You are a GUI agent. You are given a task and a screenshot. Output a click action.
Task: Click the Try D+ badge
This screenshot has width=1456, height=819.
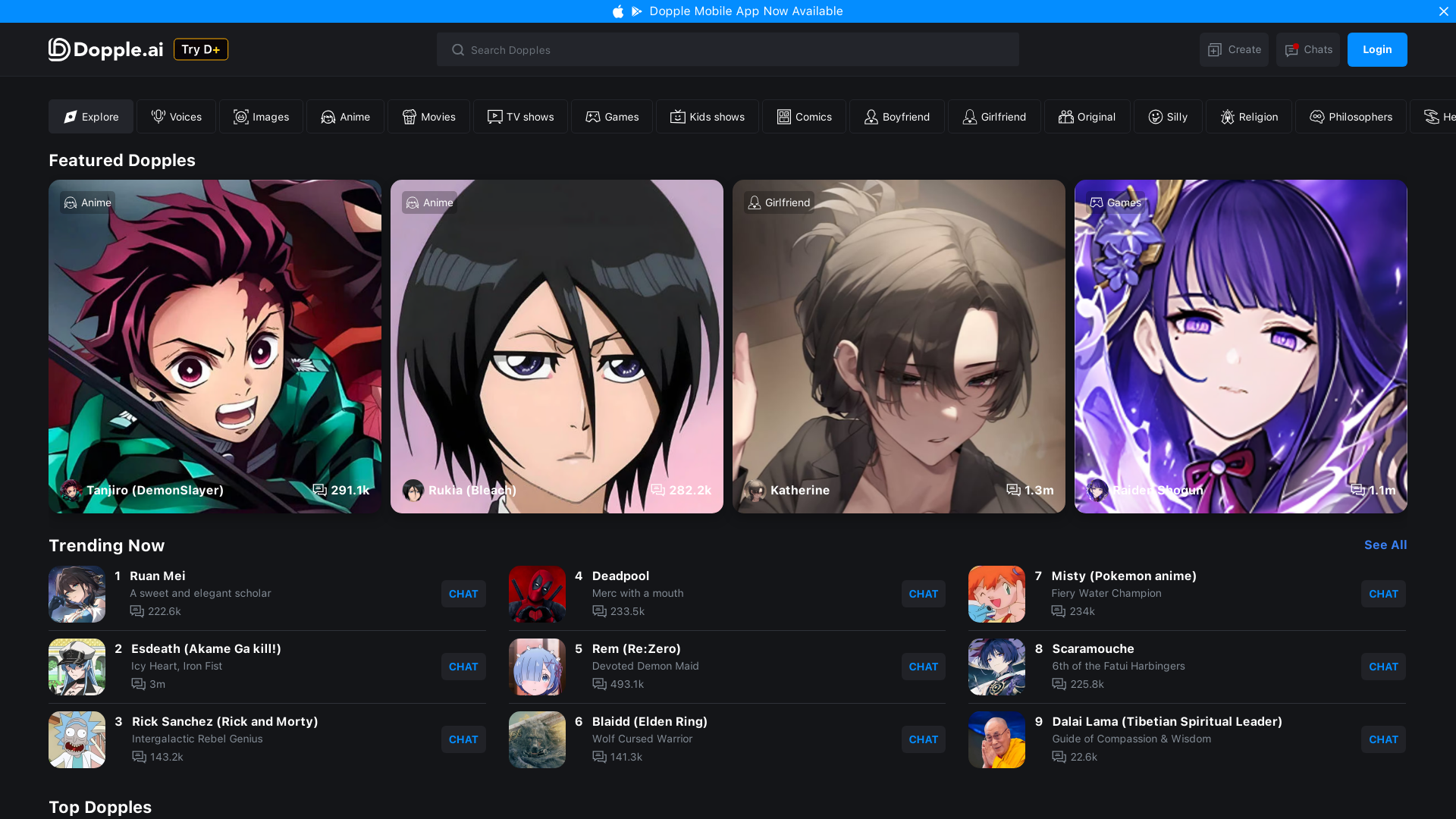[200, 49]
